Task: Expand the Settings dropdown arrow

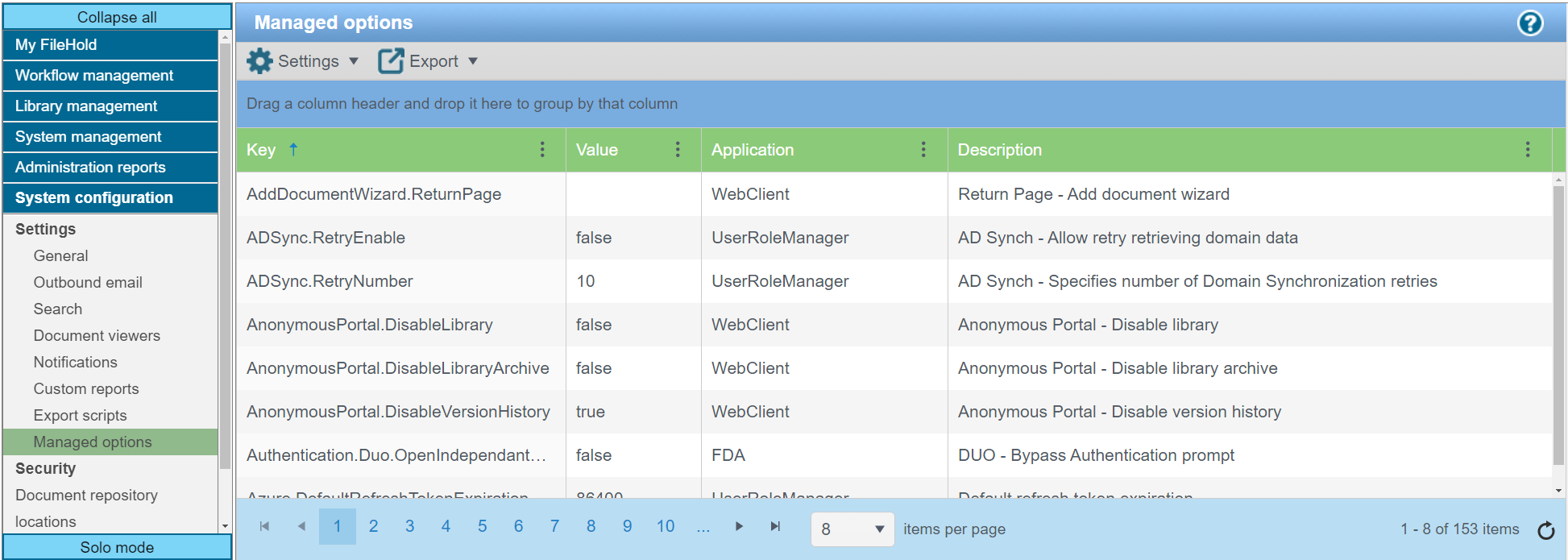Action: click(x=354, y=61)
